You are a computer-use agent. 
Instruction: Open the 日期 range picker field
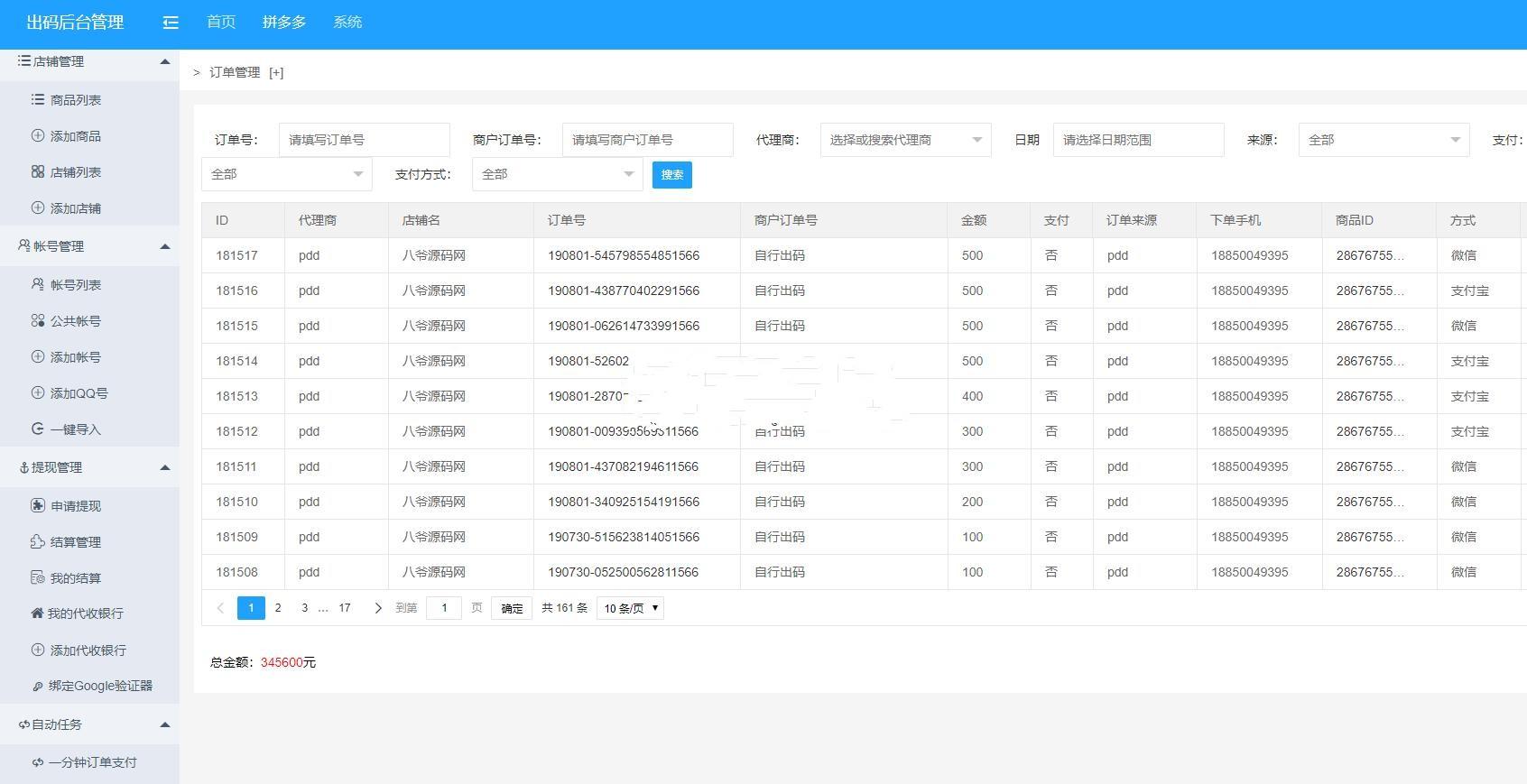coord(1138,140)
